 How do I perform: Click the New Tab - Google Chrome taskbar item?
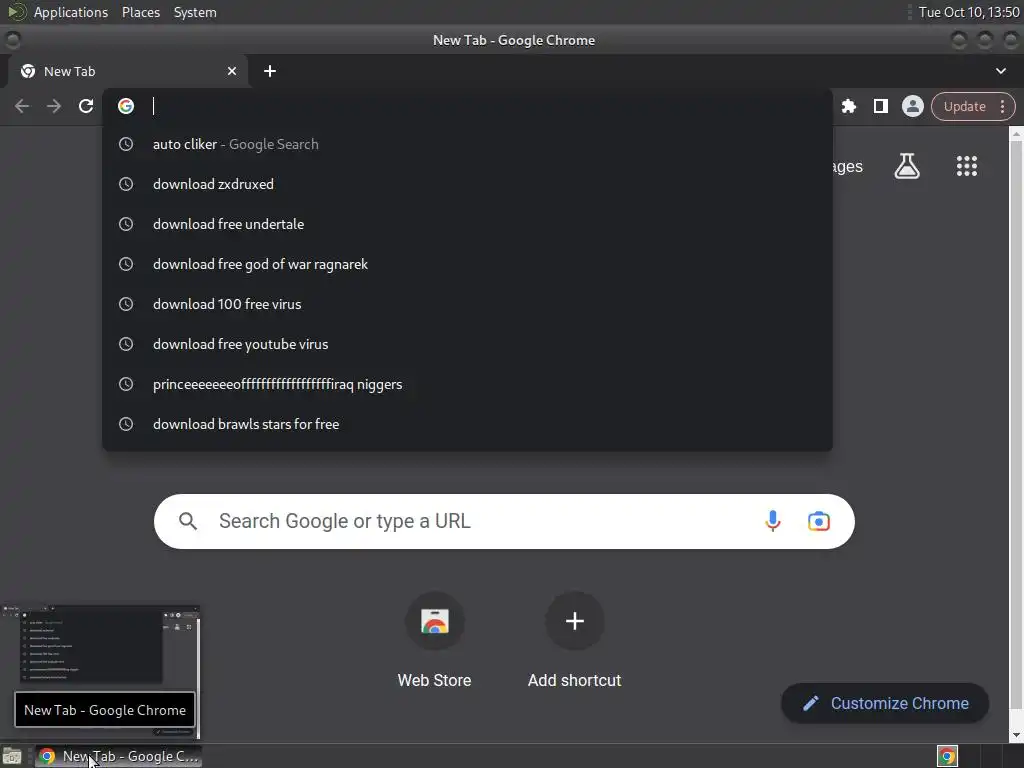tap(118, 756)
